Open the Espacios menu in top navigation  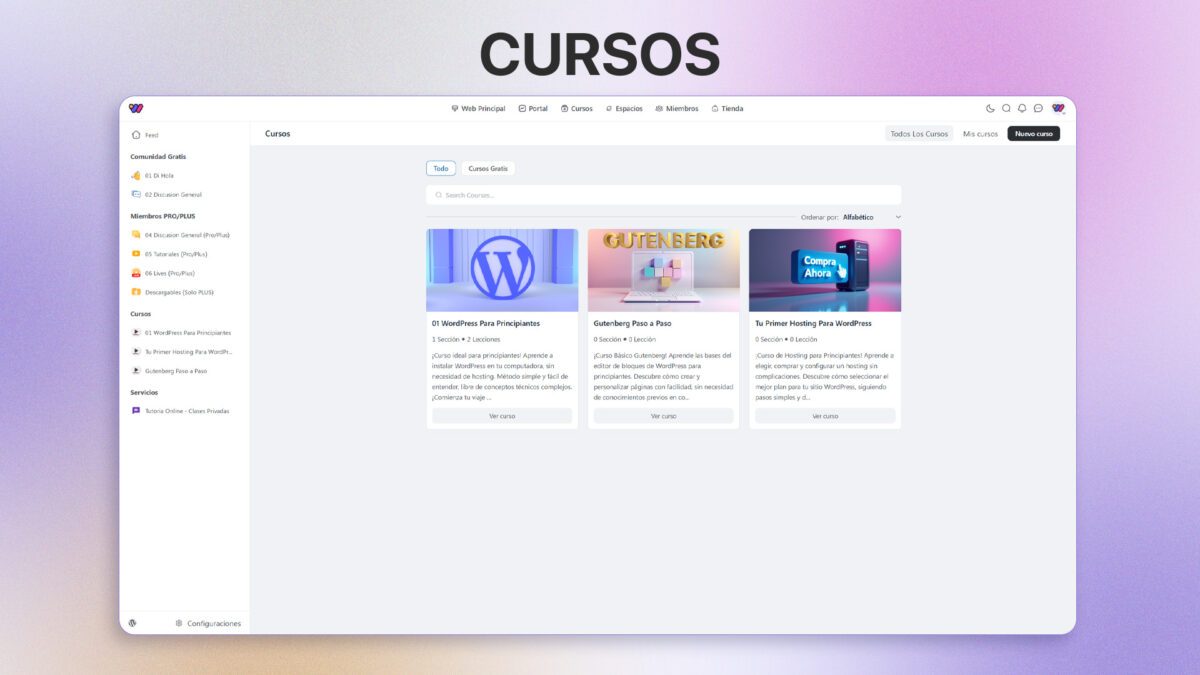pyautogui.click(x=624, y=109)
